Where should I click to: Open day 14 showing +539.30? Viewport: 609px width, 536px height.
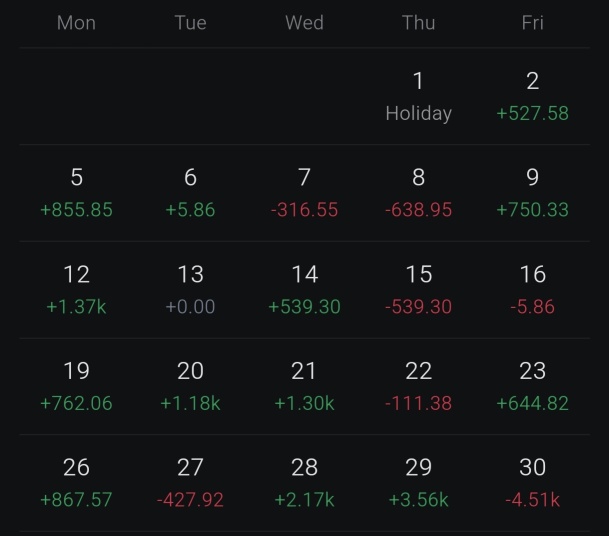tap(304, 290)
